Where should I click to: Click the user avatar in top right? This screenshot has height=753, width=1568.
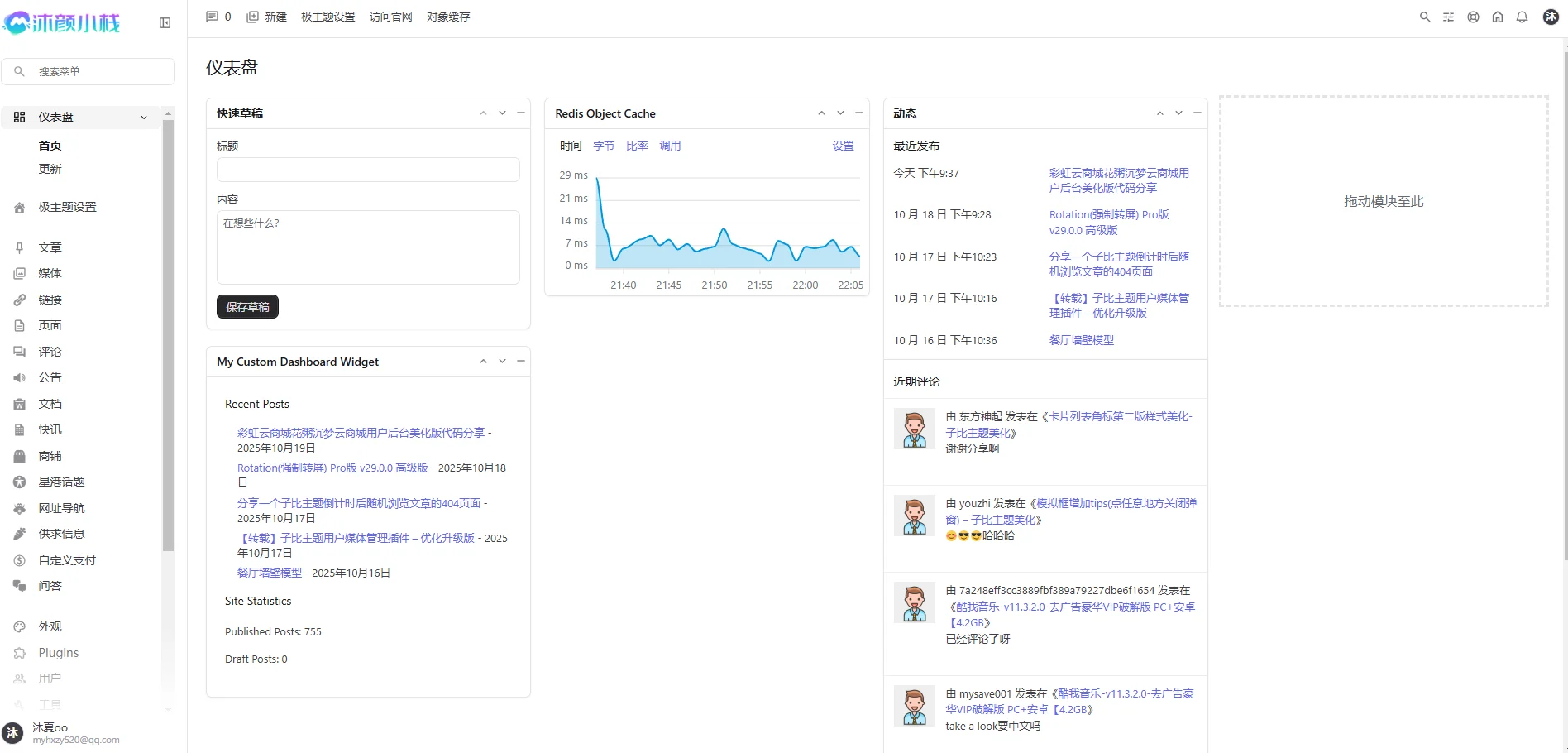click(x=1551, y=17)
